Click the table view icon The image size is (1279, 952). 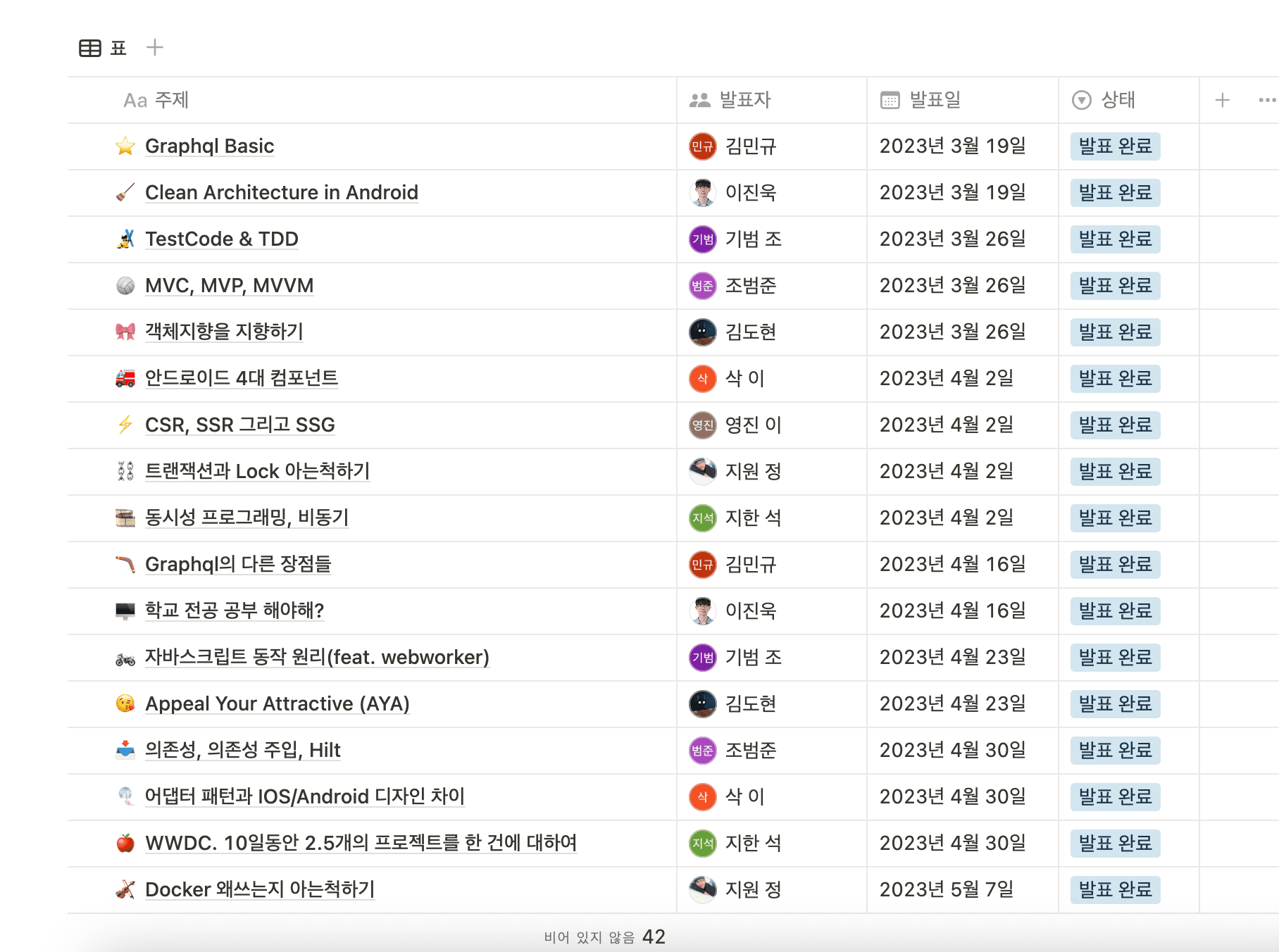(x=90, y=48)
